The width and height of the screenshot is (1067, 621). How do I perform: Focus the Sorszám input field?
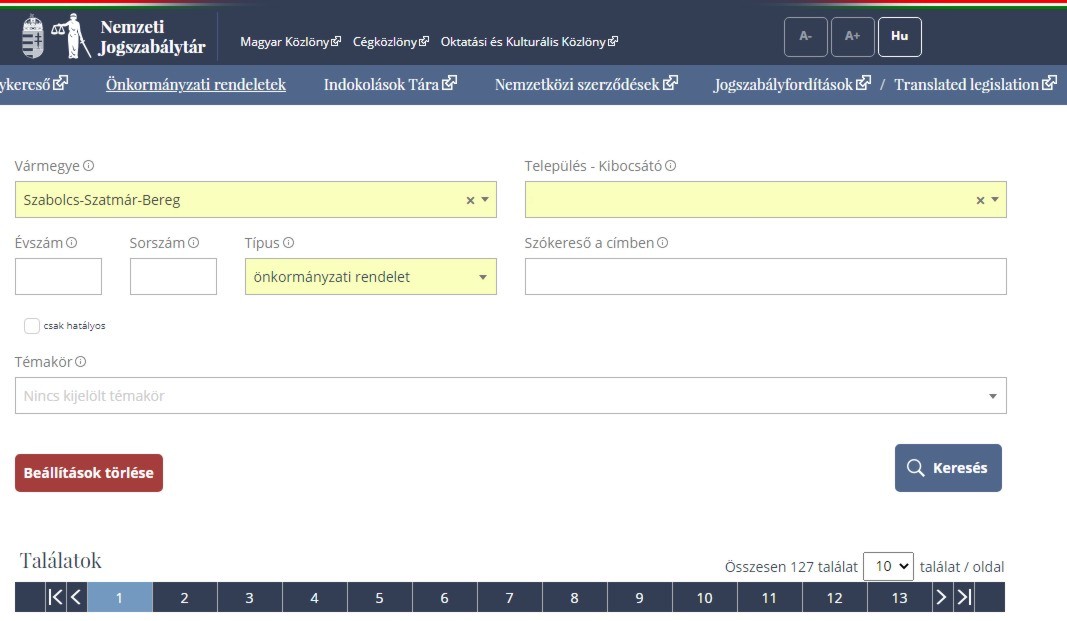174,276
